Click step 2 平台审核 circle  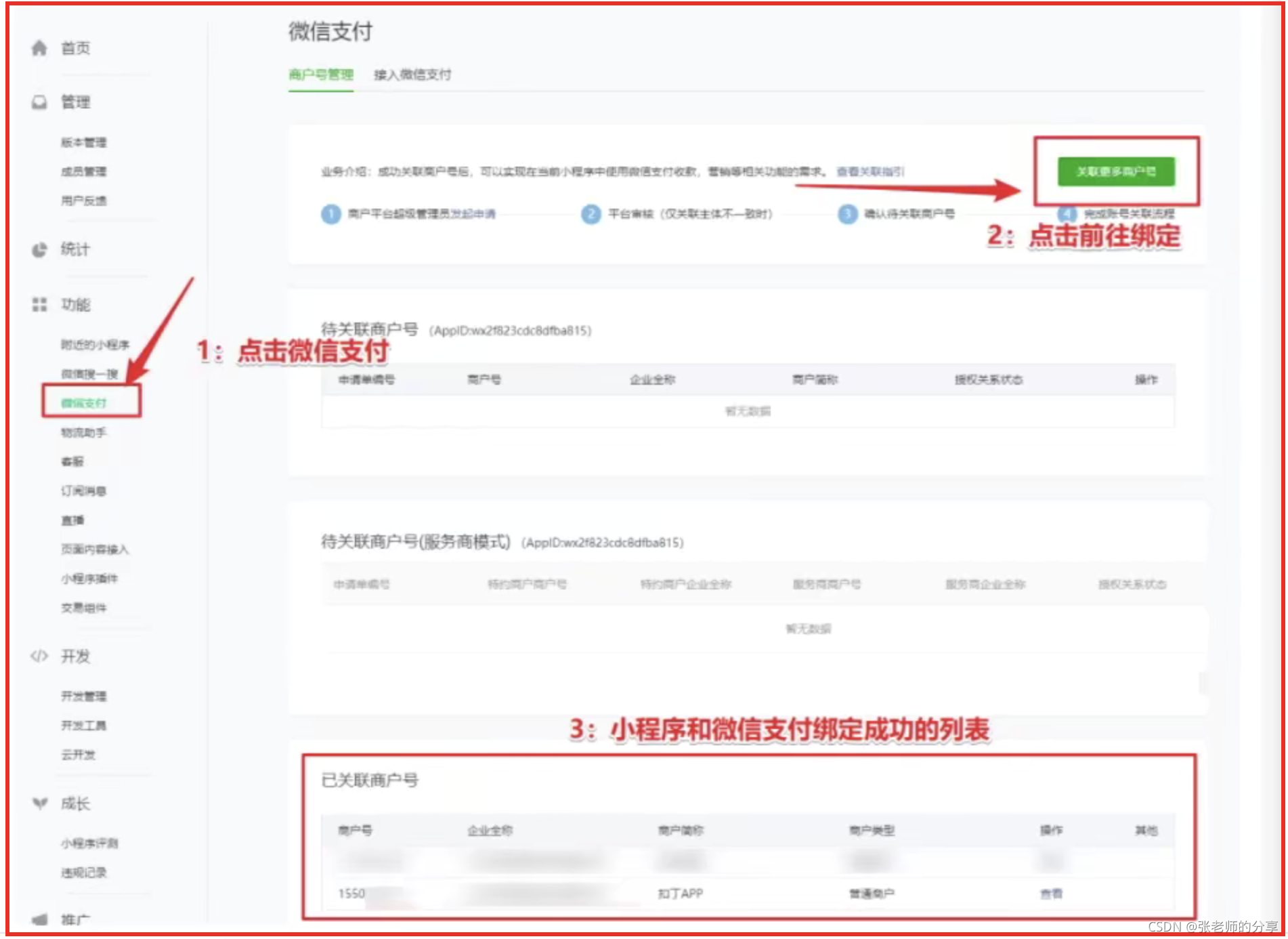coord(591,214)
